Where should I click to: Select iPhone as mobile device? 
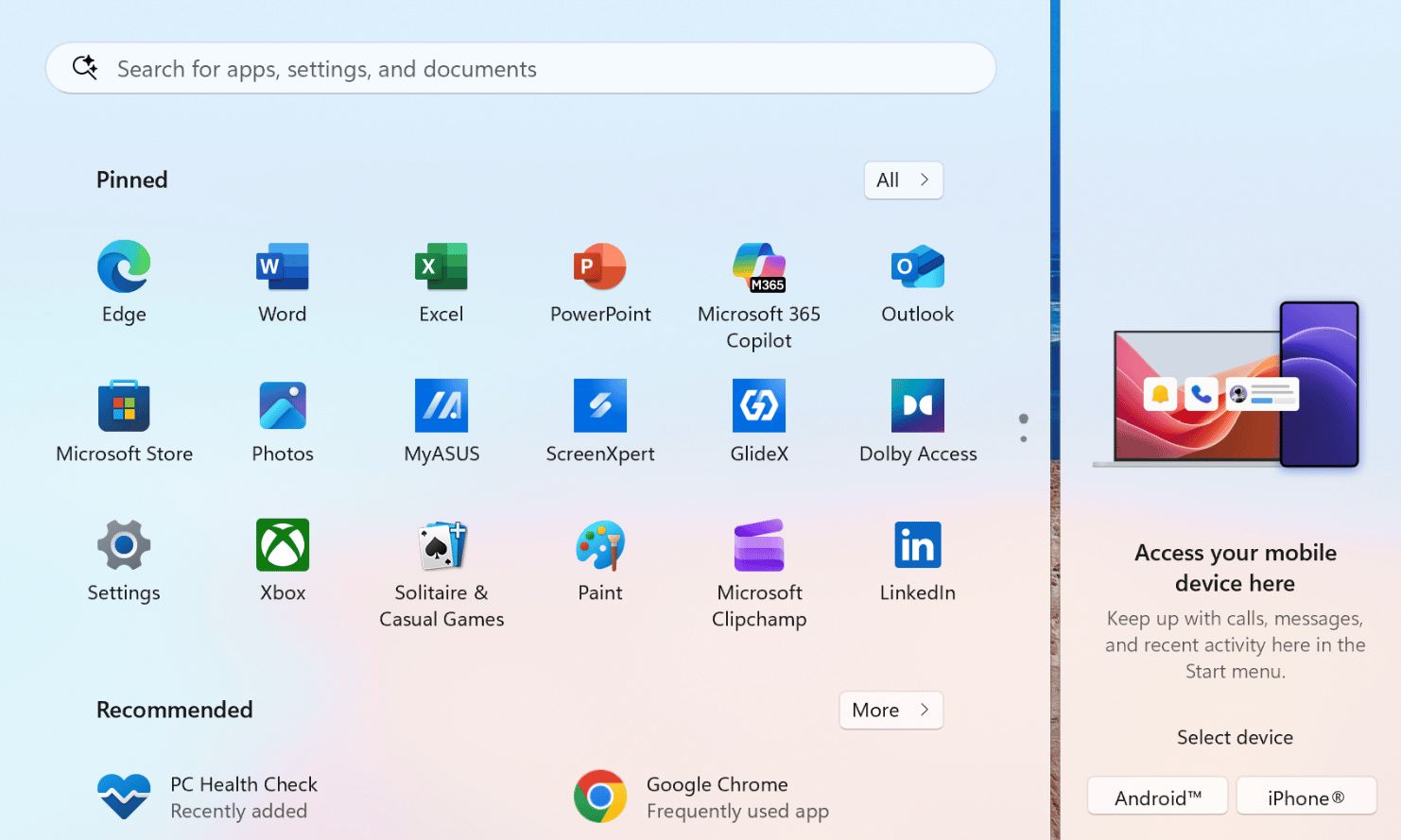tap(1306, 797)
